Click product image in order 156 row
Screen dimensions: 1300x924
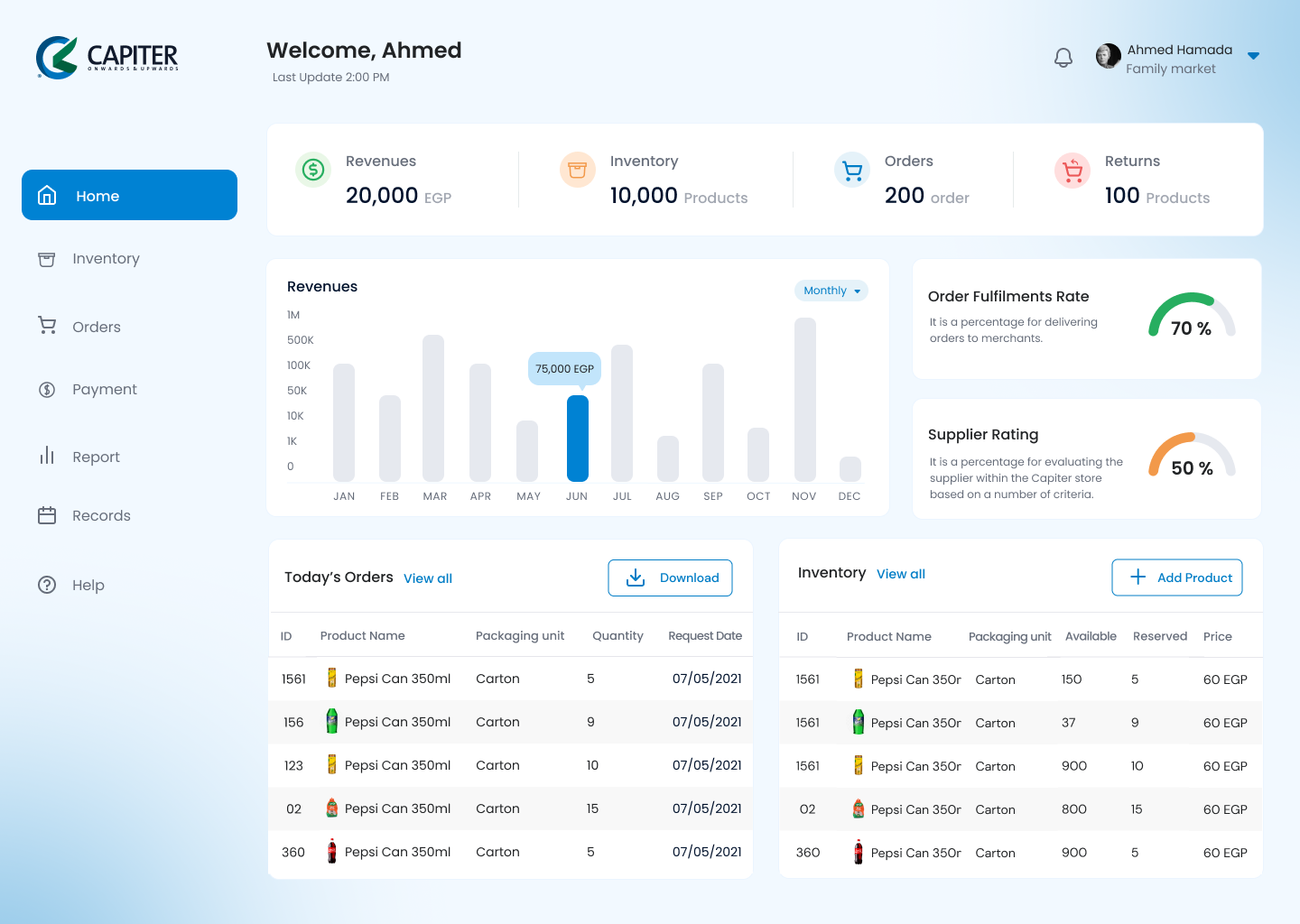tap(331, 721)
